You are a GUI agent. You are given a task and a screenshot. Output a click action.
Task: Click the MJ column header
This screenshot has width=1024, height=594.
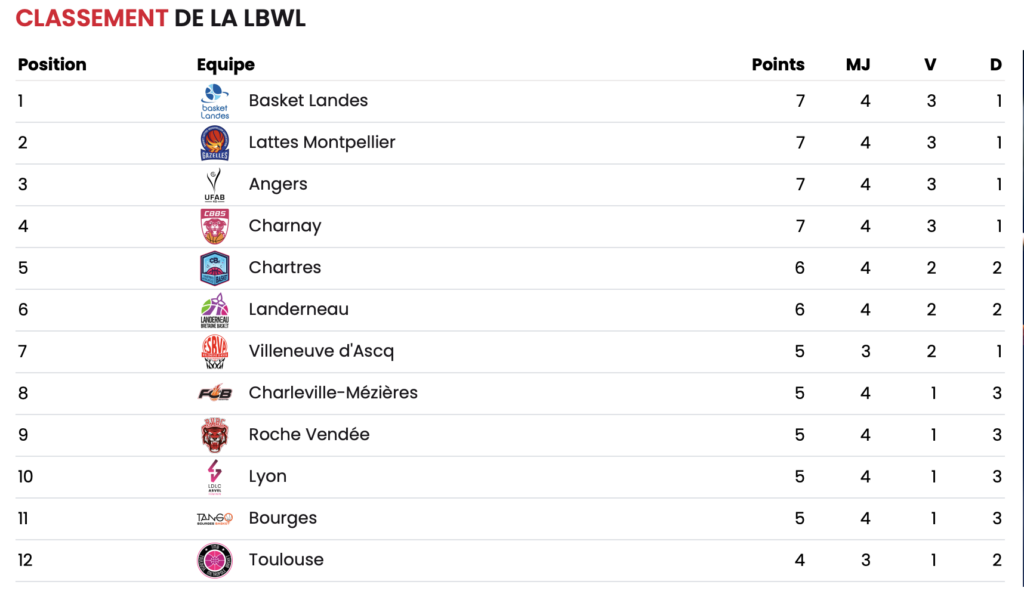858,65
